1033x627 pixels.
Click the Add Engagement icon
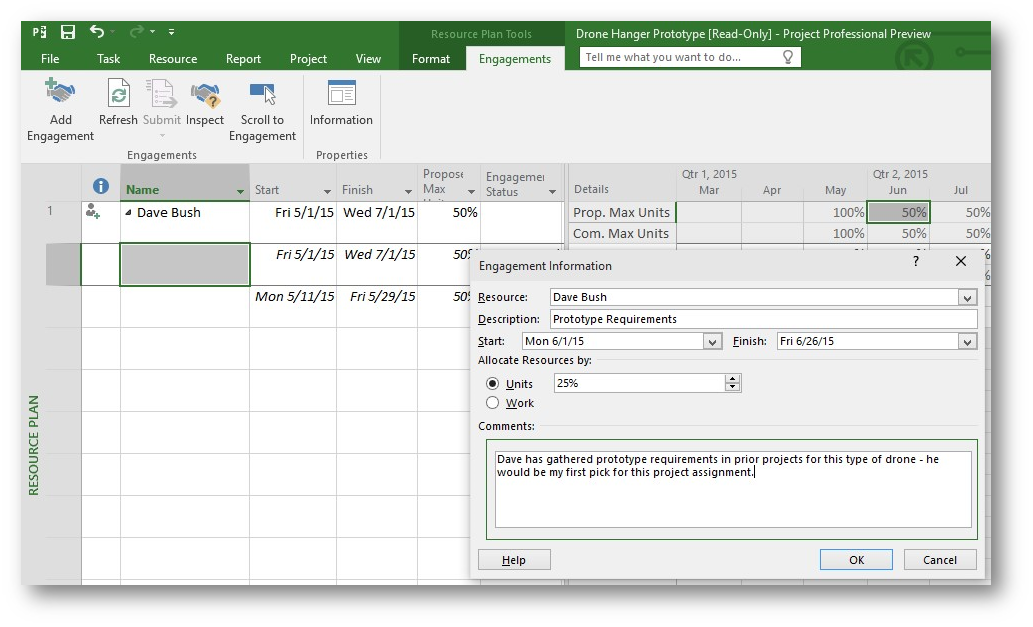(60, 92)
